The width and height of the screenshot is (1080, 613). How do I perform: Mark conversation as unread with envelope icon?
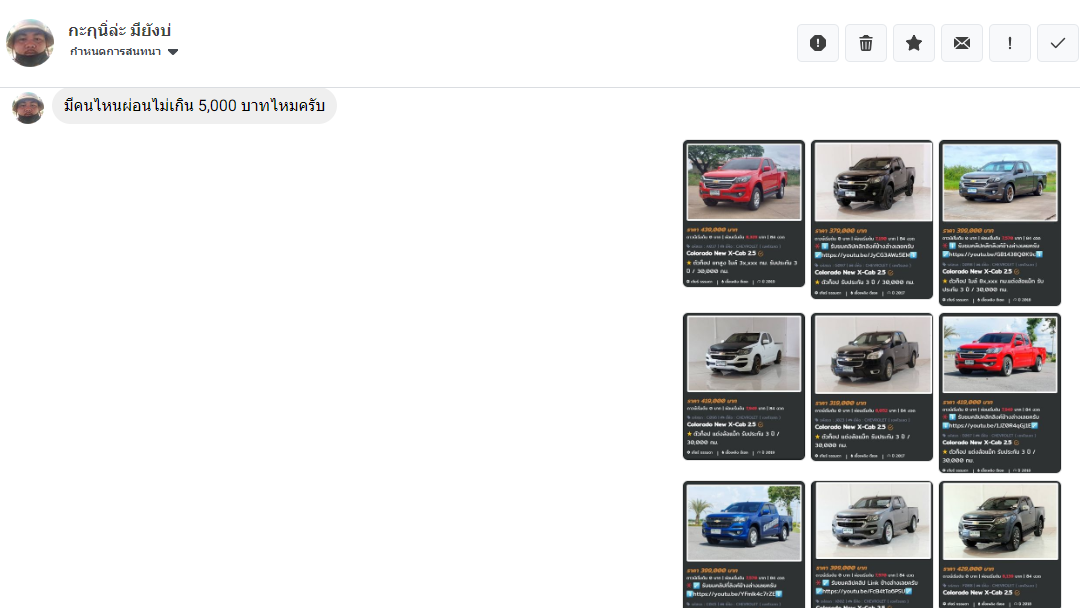pos(962,43)
